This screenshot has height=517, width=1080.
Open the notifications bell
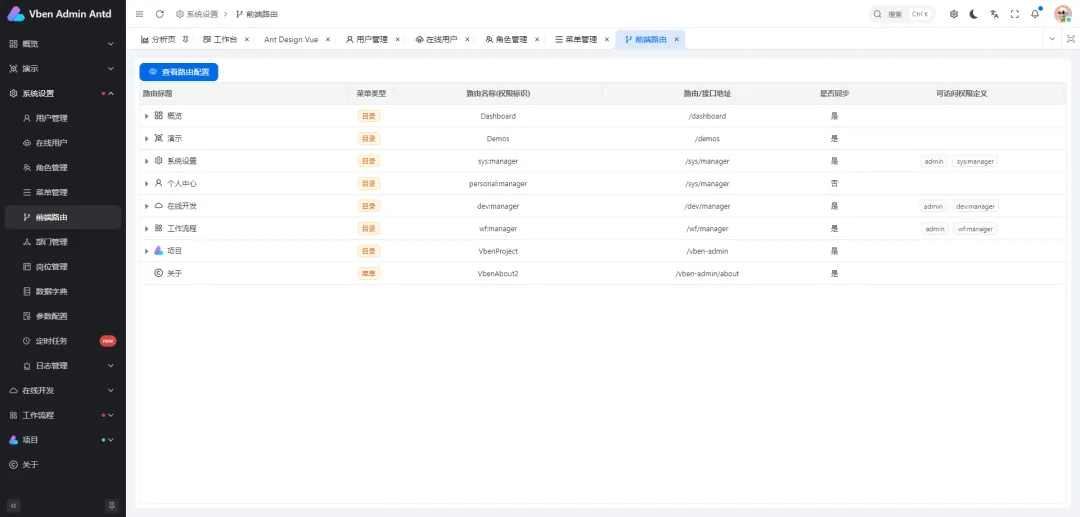[x=1035, y=14]
